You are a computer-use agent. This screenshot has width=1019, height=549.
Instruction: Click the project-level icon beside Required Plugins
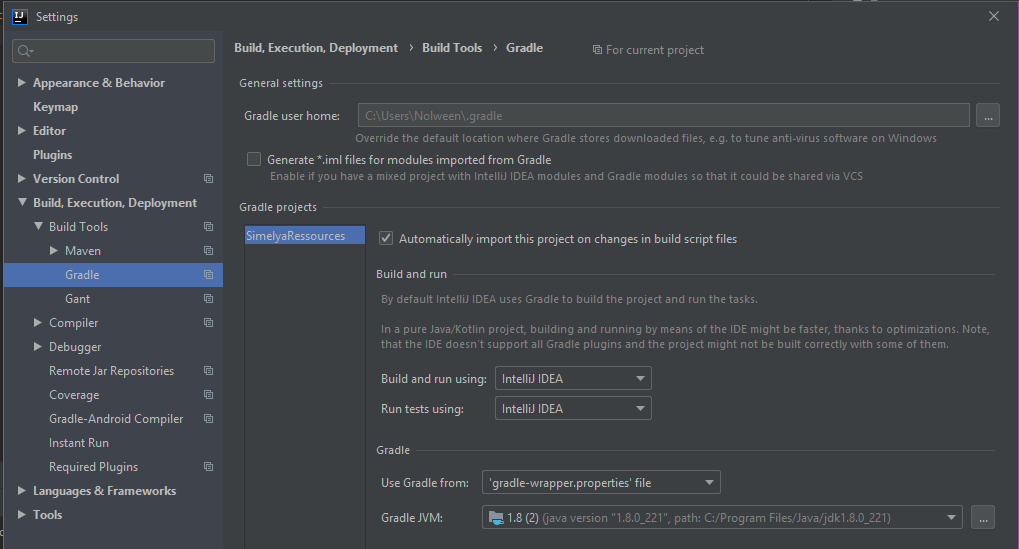point(208,467)
